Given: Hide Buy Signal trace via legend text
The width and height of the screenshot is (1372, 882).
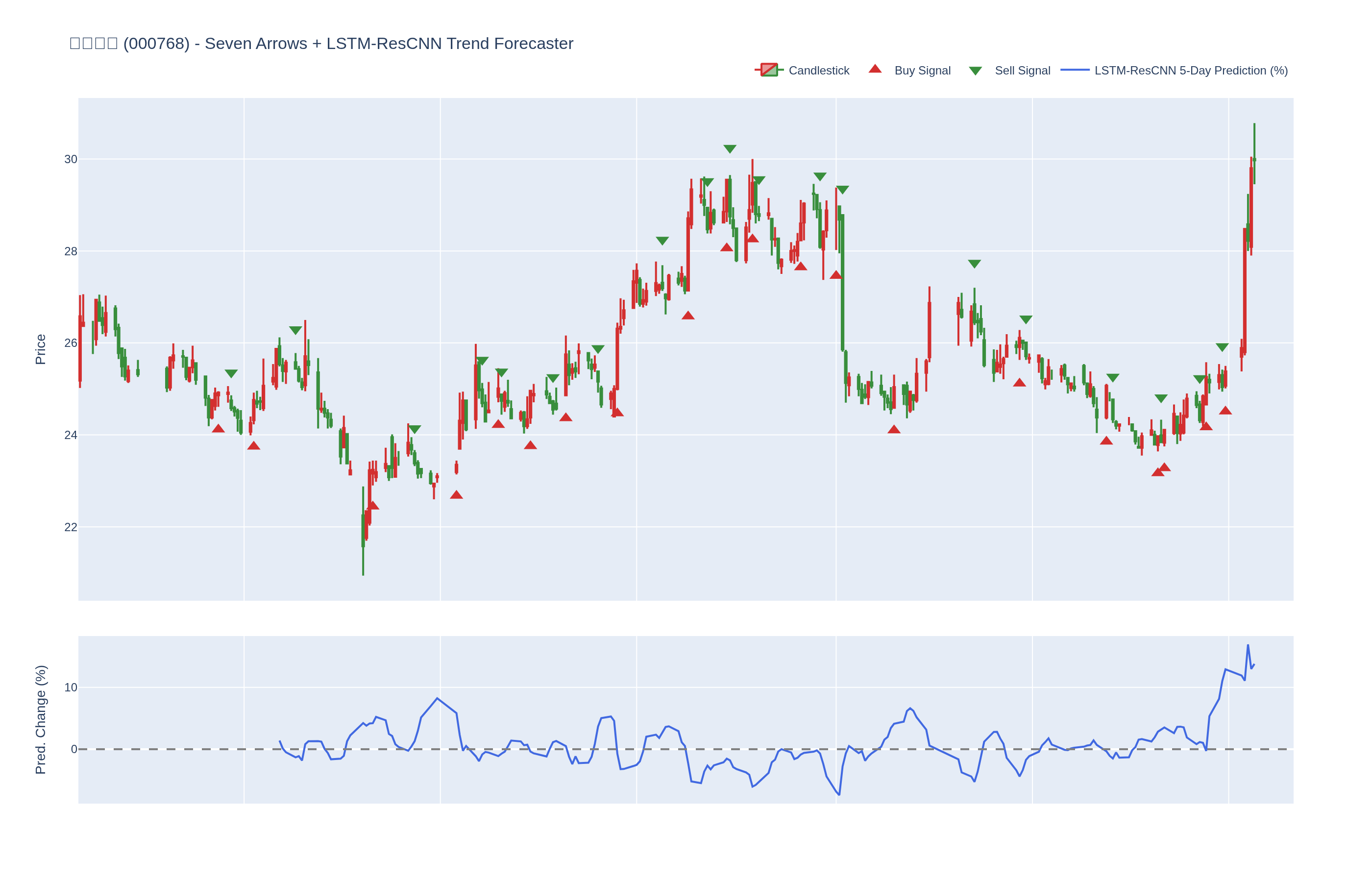Looking at the screenshot, I should click(922, 71).
